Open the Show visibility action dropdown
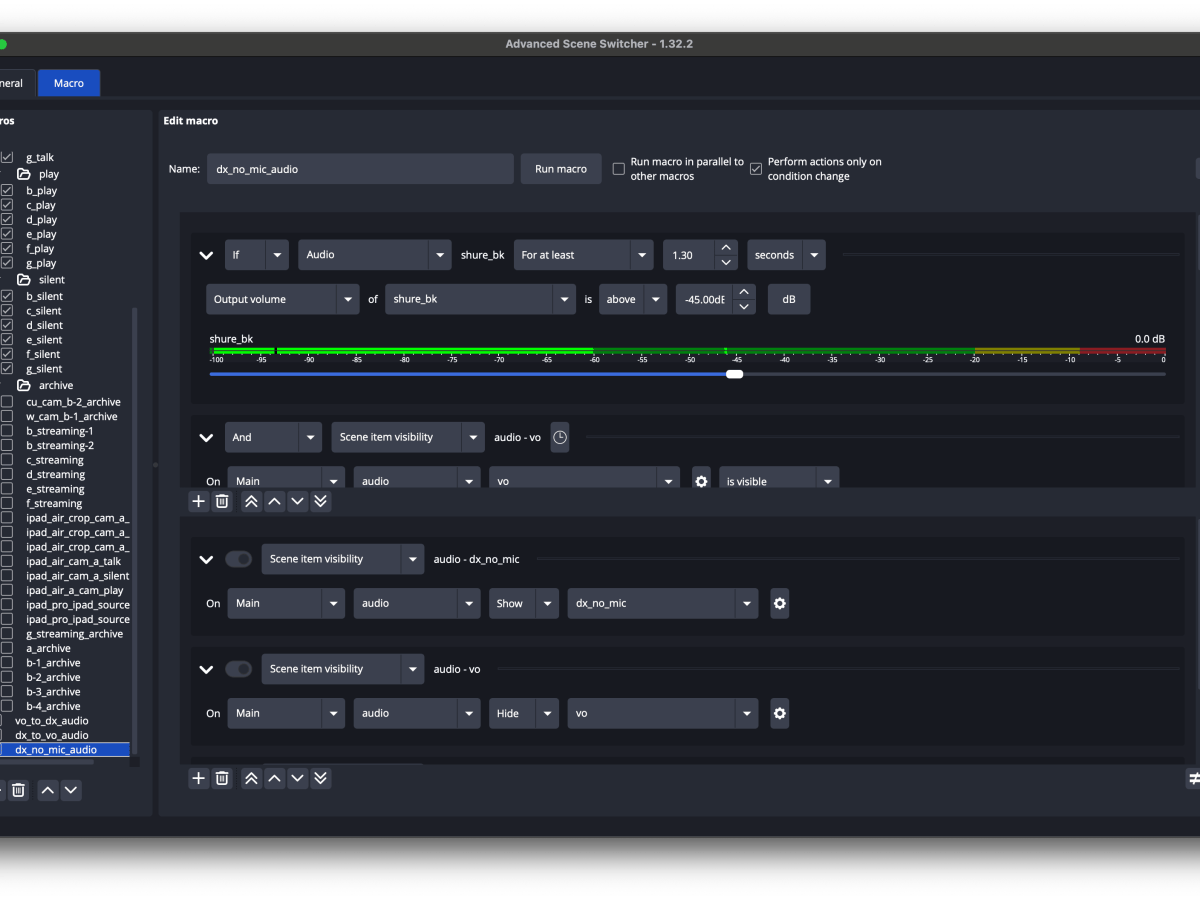Viewport: 1200px width, 900px height. point(524,603)
